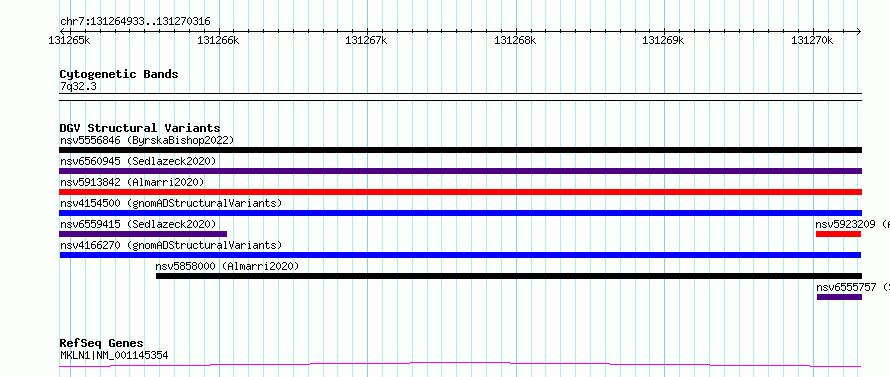This screenshot has width=890, height=377.
Task: Click the 7q32.3 cytogenetic band bar
Action: pyautogui.click(x=460, y=97)
